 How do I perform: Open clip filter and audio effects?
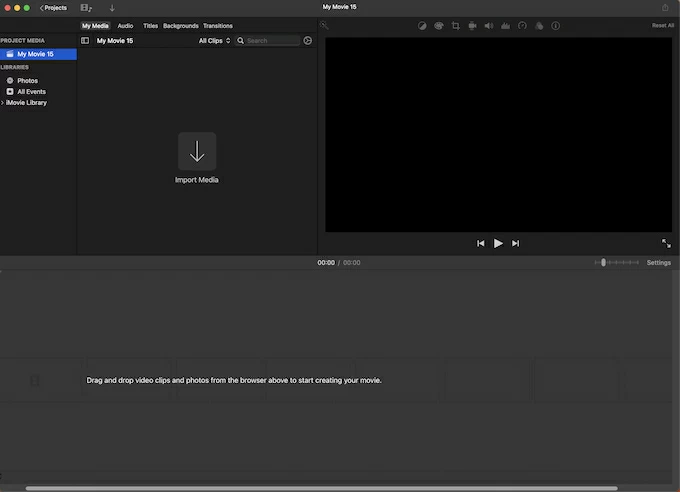(x=539, y=26)
